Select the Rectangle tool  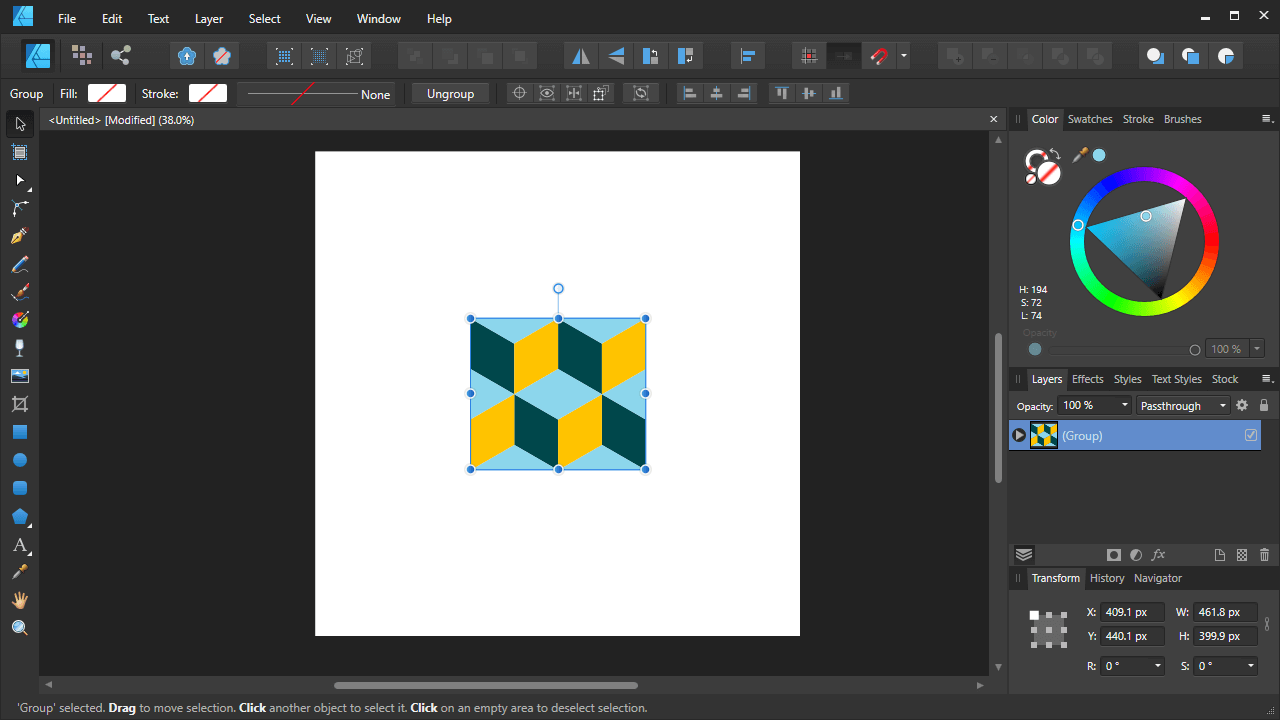(20, 432)
